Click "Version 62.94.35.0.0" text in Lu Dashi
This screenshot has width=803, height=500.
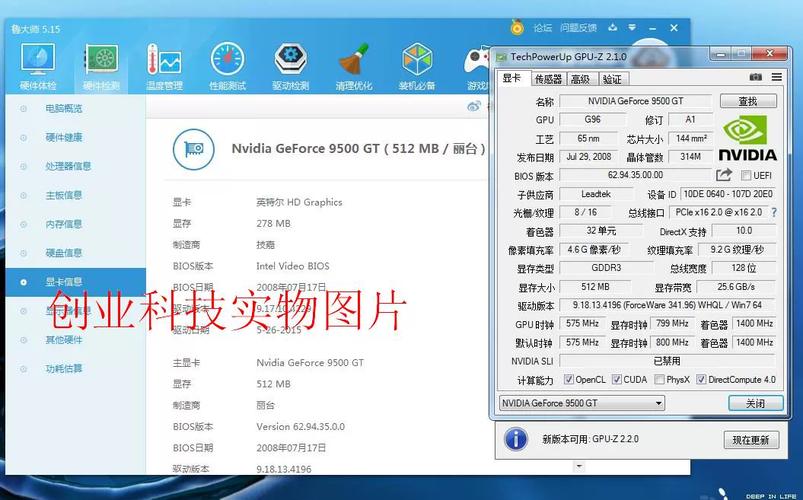(301, 427)
